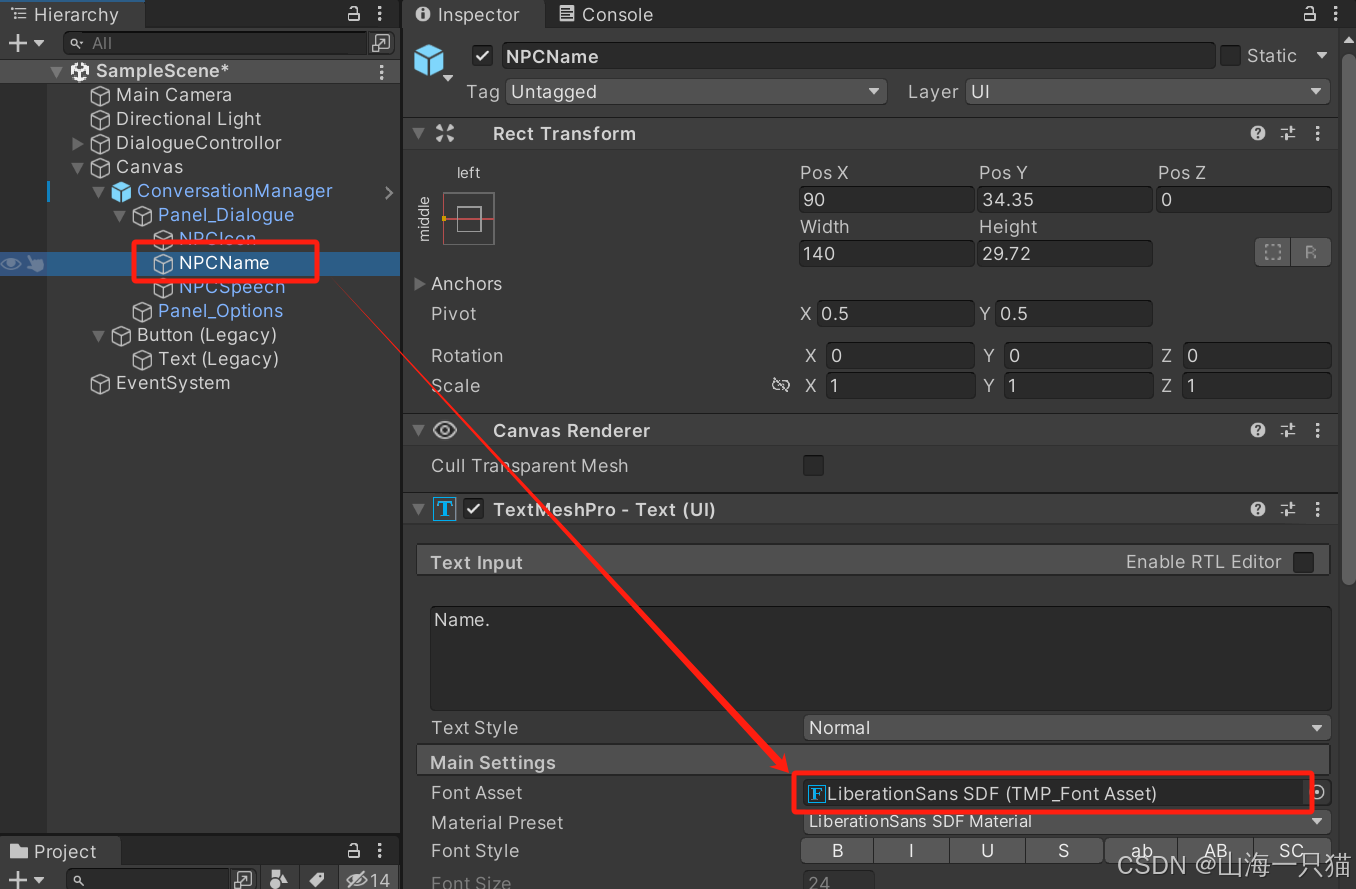Toggle Rect Transform raw edit mode R
The width and height of the screenshot is (1356, 889).
(x=1310, y=253)
